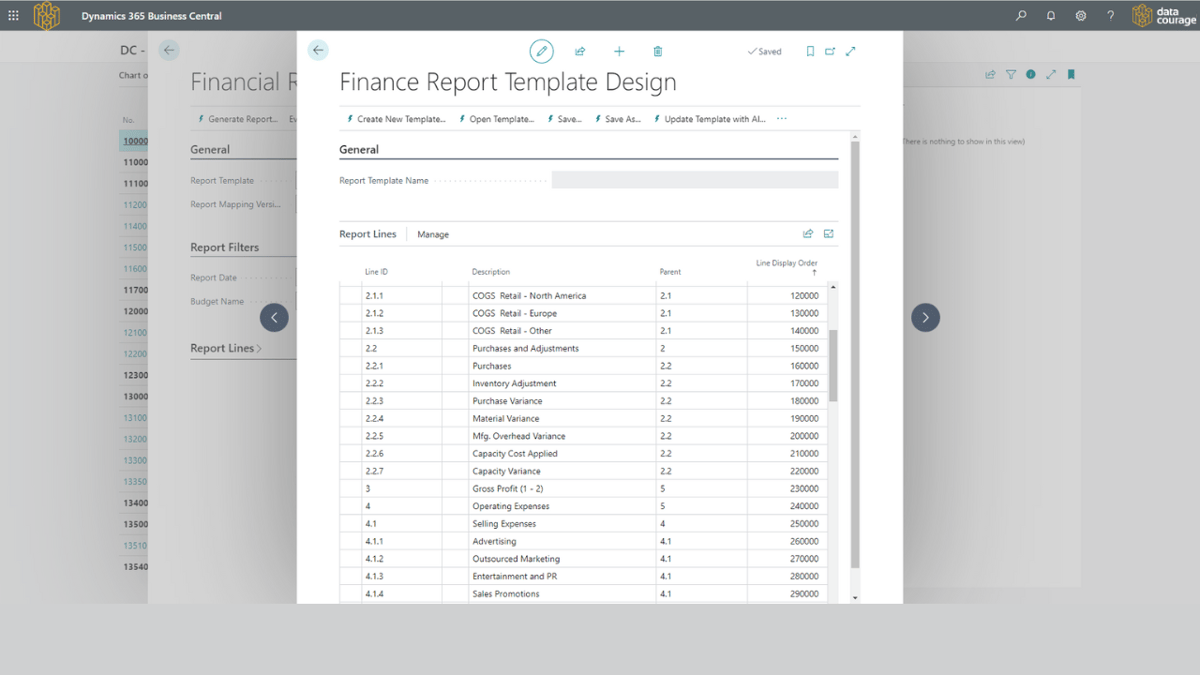Image resolution: width=1200 pixels, height=675 pixels.
Task: Click the Report Template Name field
Action: [694, 180]
